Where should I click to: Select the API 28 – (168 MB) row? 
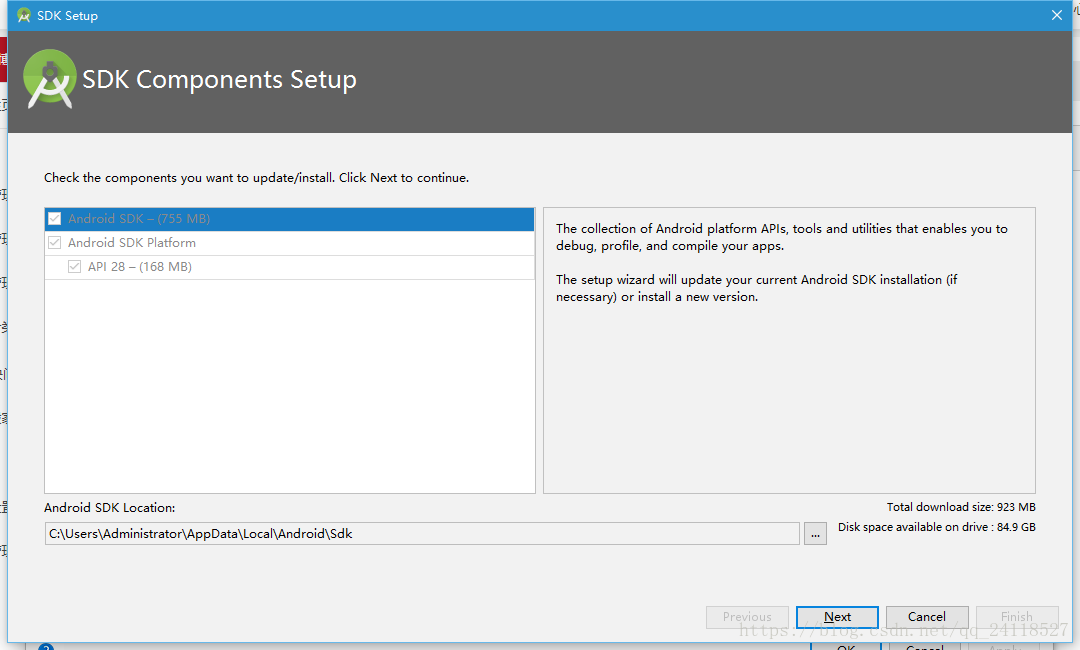click(289, 267)
